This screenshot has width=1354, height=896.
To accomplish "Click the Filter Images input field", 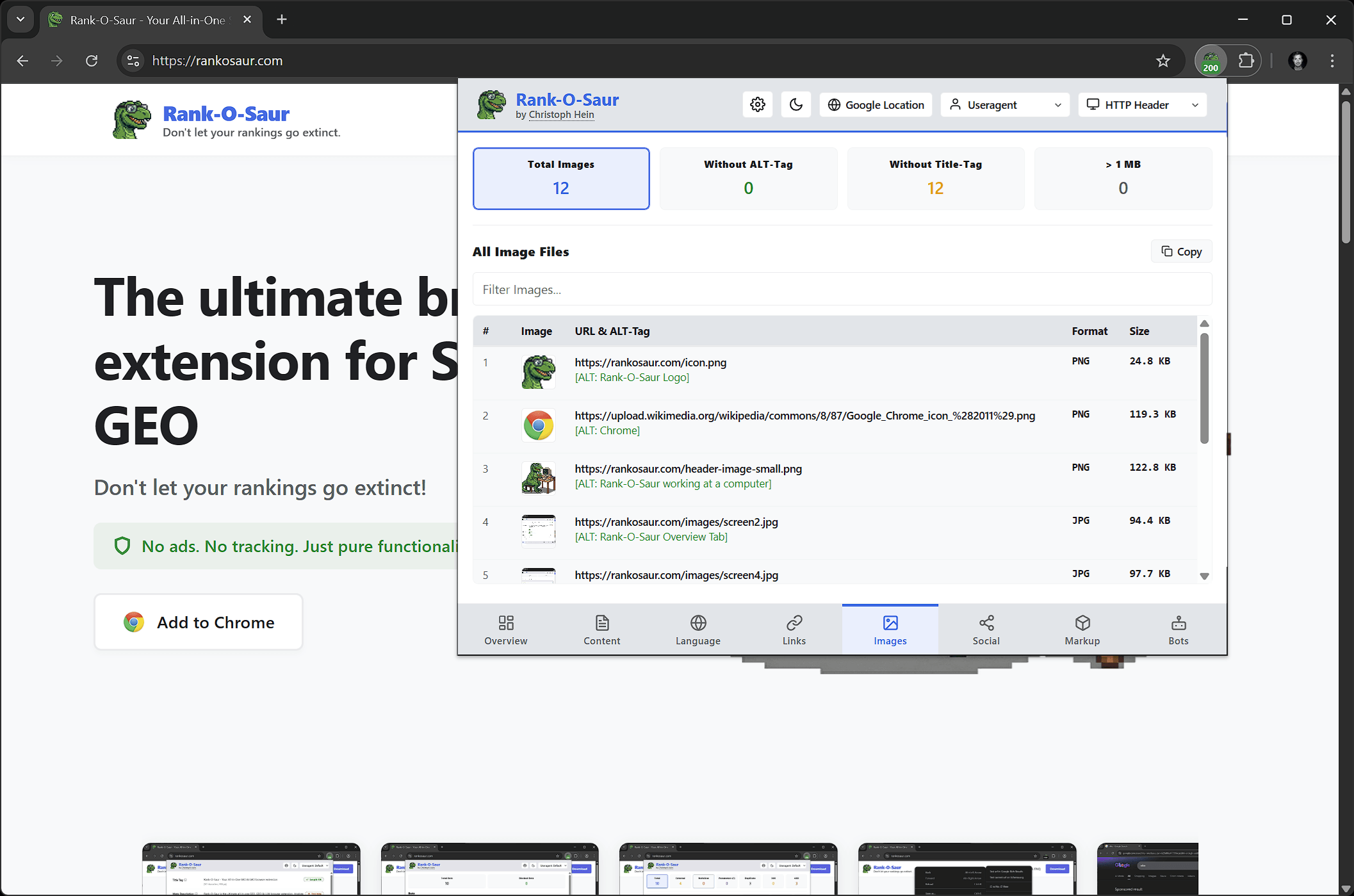I will click(x=842, y=289).
